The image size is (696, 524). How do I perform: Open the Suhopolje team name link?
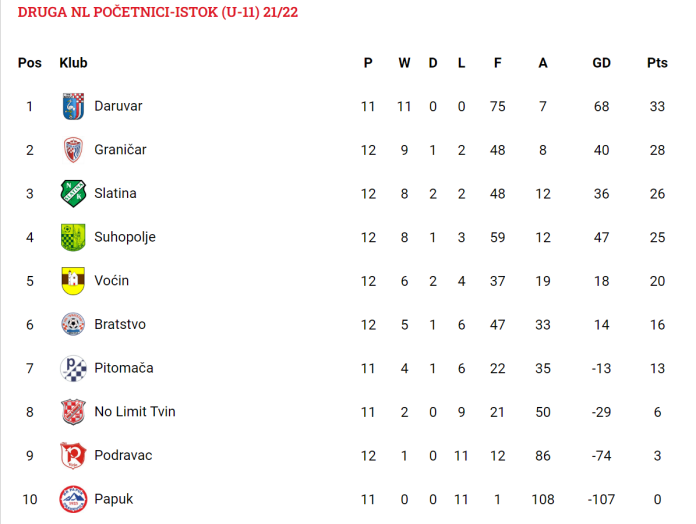pos(125,237)
